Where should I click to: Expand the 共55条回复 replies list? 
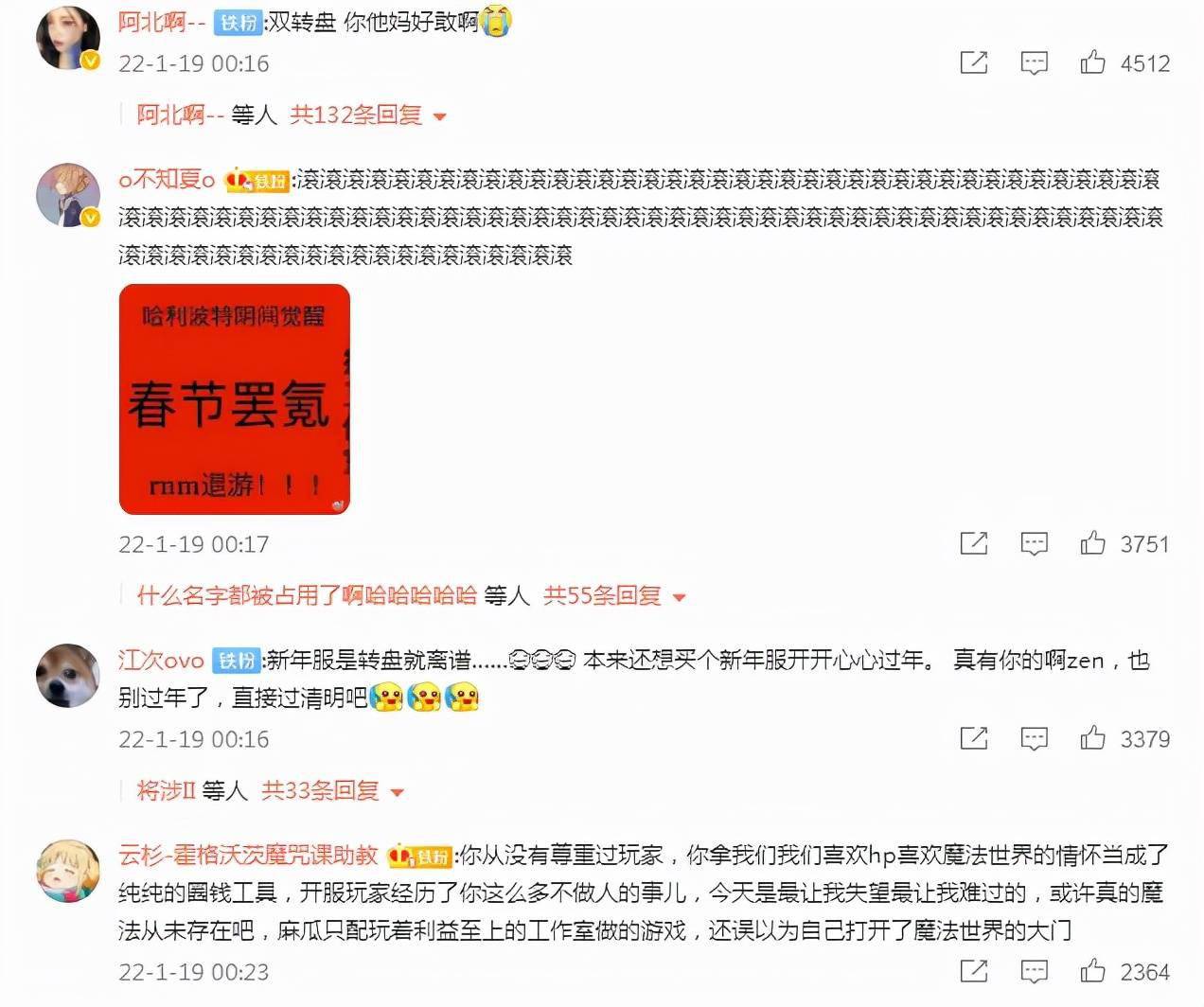[x=614, y=595]
